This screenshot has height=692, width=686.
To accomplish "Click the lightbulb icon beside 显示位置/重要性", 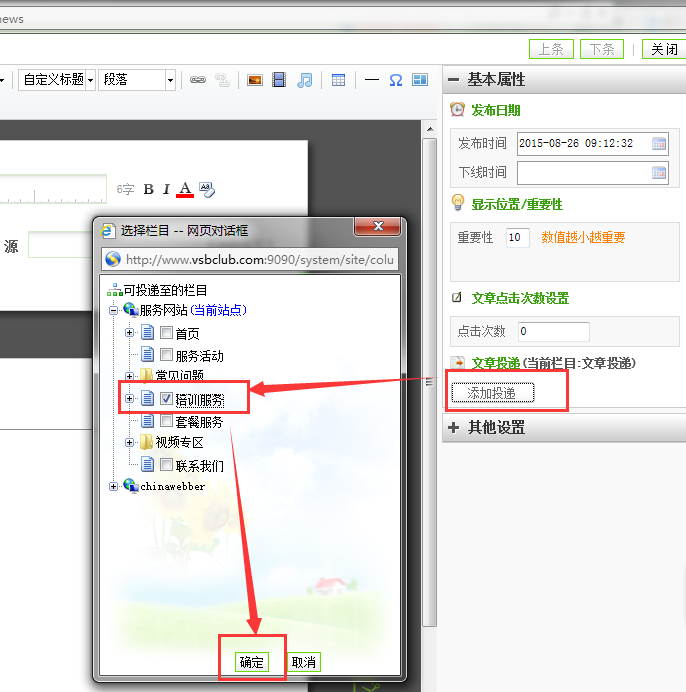I will coord(458,203).
